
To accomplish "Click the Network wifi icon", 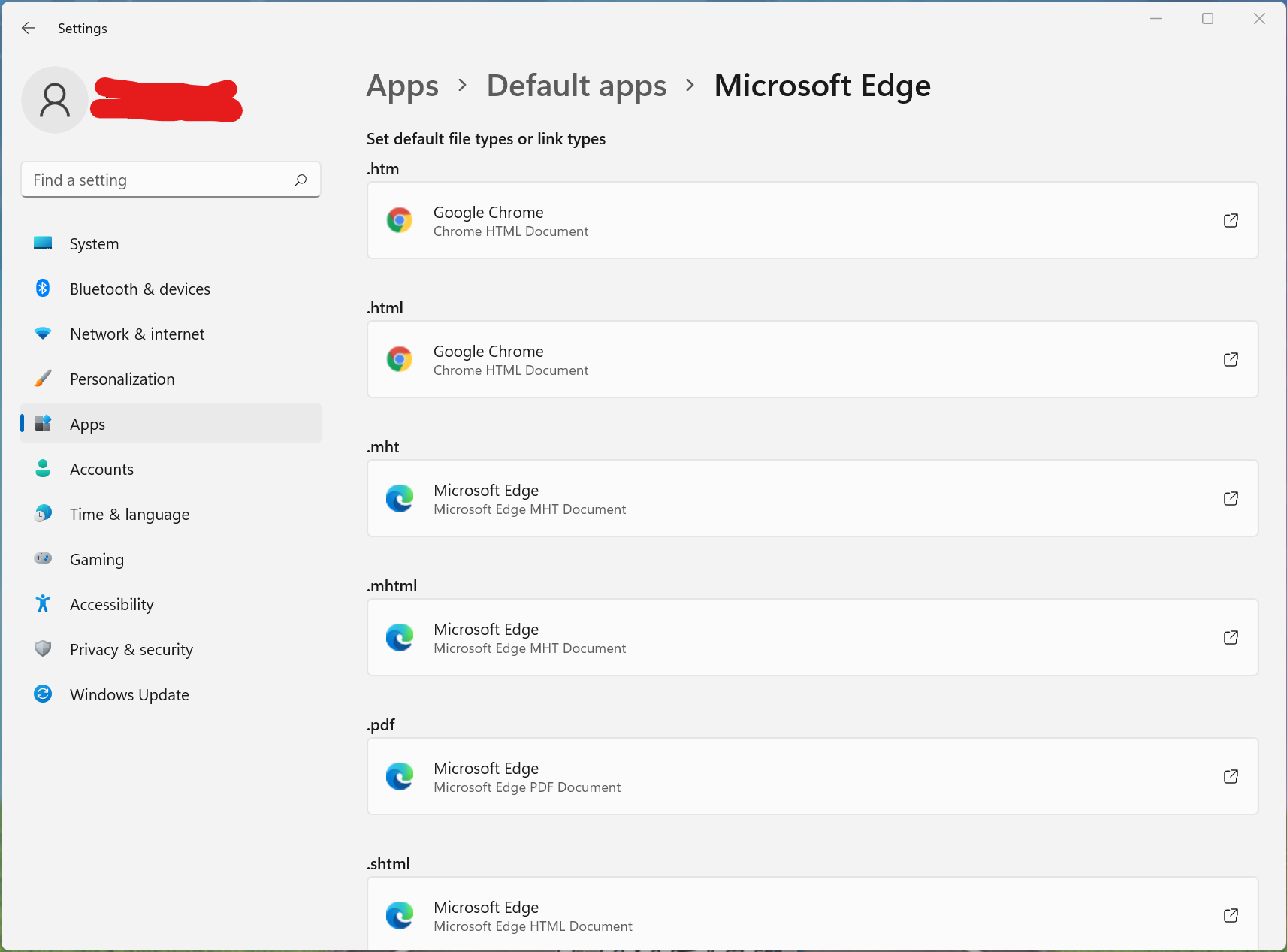I will [x=43, y=334].
